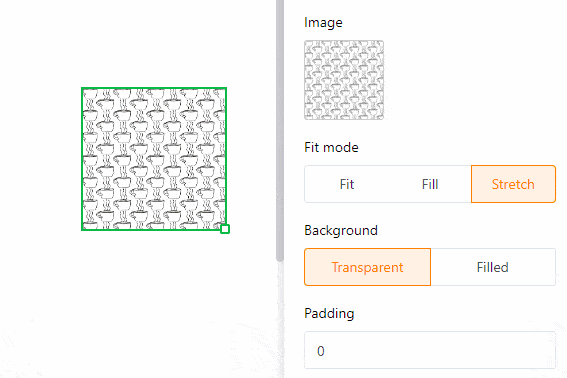The image size is (567, 378).
Task: Click the scrollbar track below the thumb
Action: coord(280,320)
